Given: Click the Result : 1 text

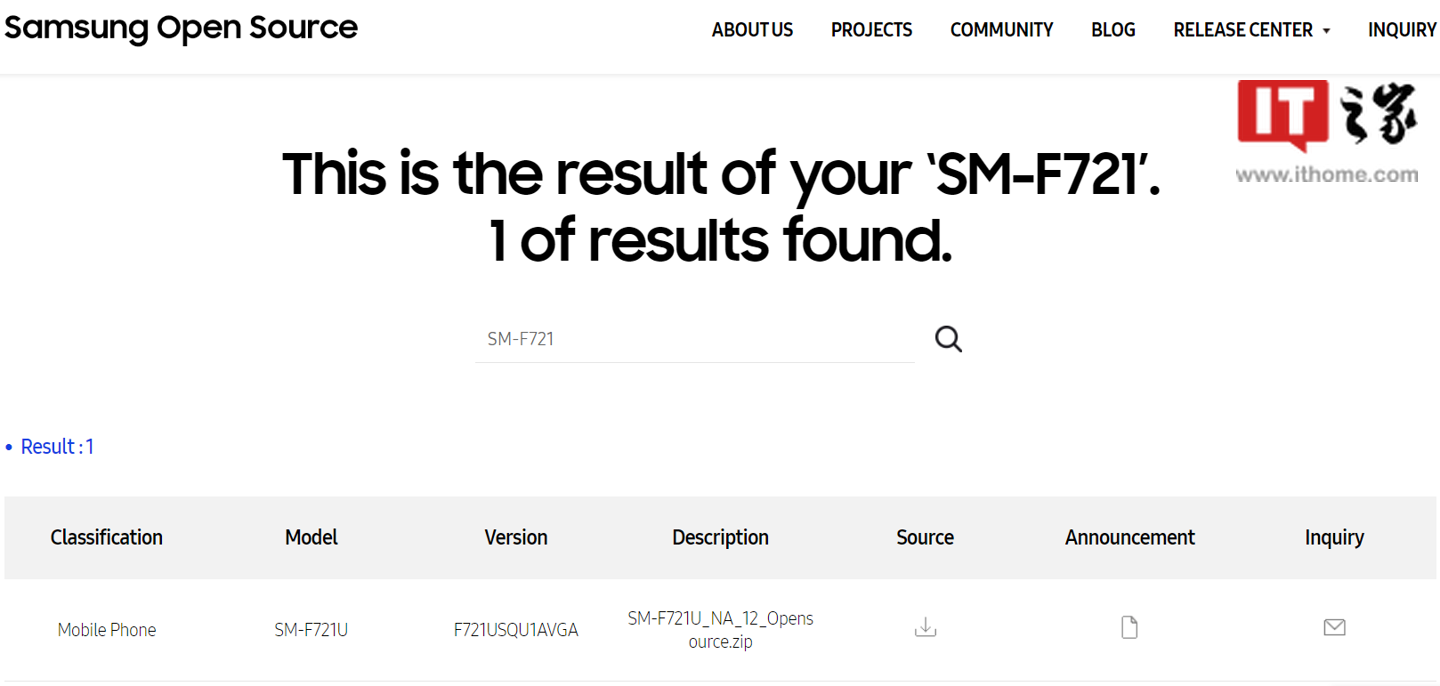Looking at the screenshot, I should 57,447.
